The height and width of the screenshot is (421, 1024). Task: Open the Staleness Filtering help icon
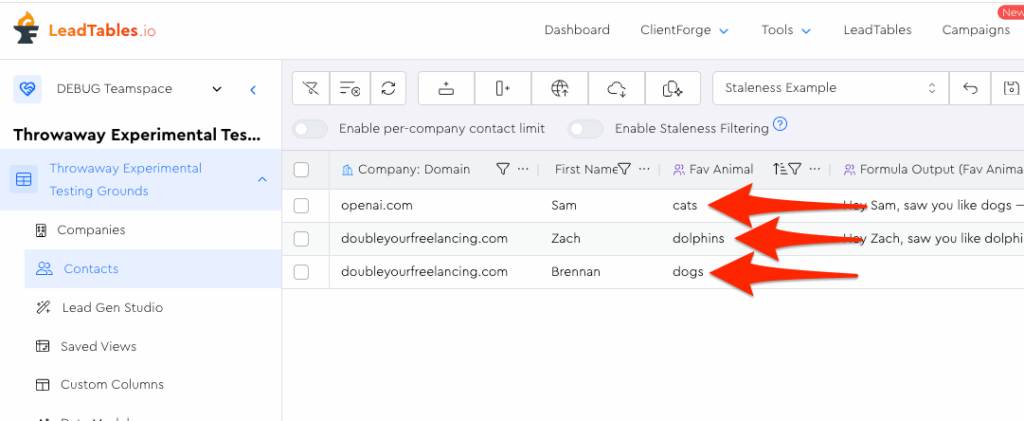tap(780, 125)
